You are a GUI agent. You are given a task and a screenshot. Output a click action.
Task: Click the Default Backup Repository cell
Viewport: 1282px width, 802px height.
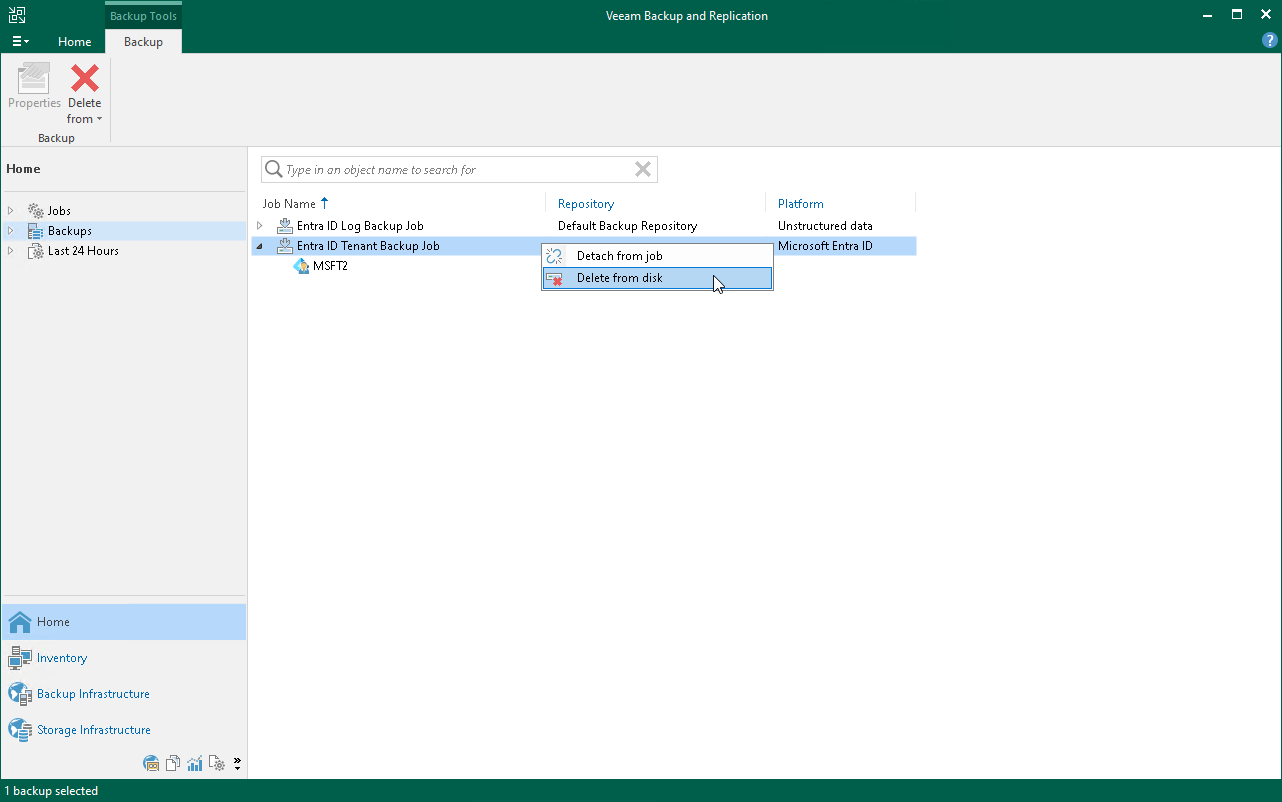(627, 226)
